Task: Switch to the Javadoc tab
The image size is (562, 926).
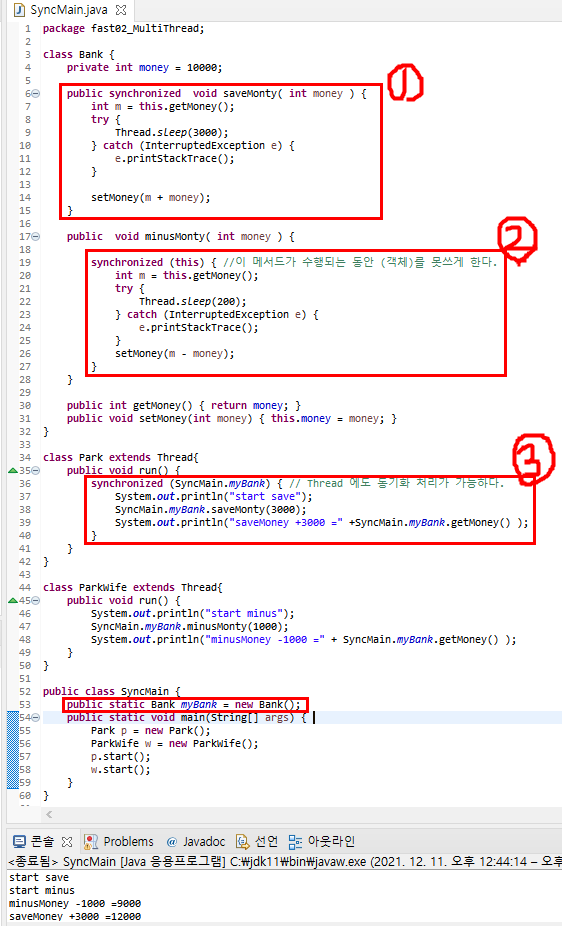Action: pyautogui.click(x=196, y=841)
